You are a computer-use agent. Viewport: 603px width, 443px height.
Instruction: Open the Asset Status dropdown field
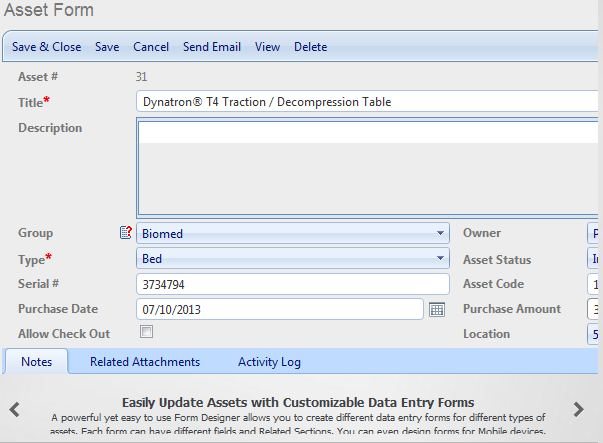tap(593, 258)
